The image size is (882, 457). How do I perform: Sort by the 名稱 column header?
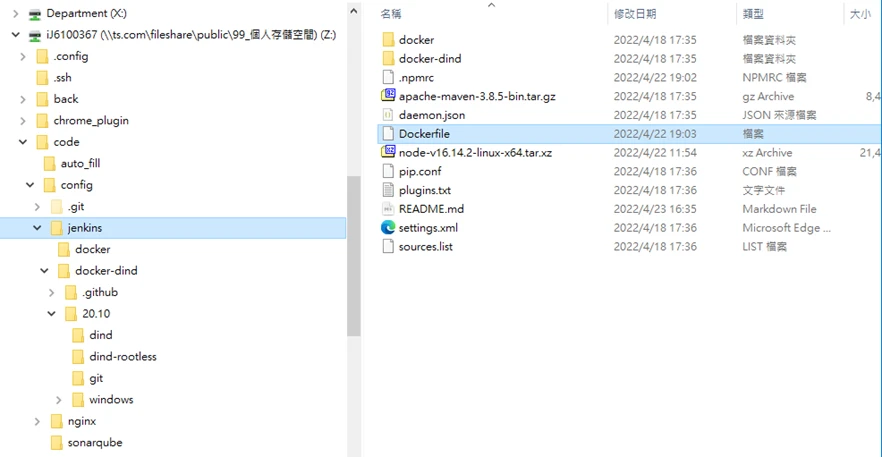click(391, 14)
